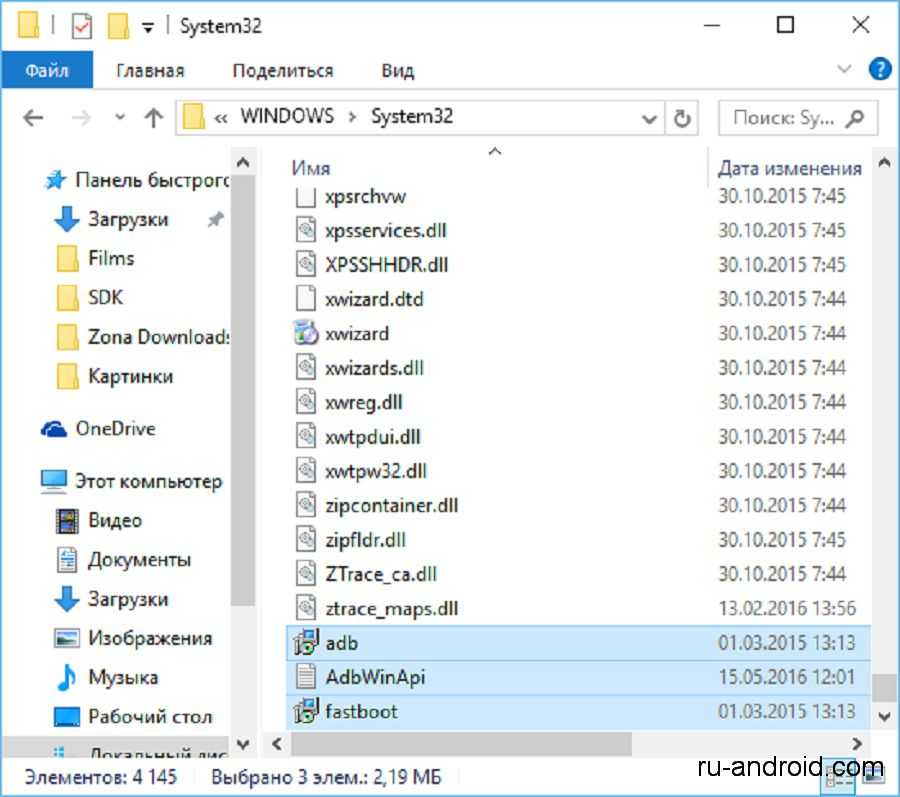Open the recent locations dropdown arrow

point(120,118)
